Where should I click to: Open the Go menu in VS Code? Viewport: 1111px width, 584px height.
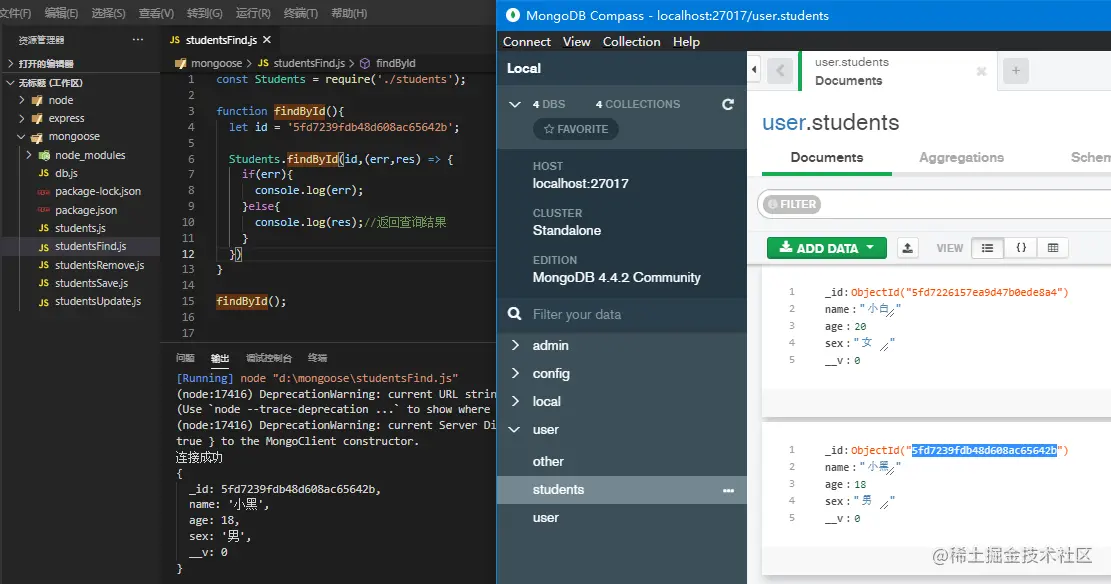[x=205, y=13]
